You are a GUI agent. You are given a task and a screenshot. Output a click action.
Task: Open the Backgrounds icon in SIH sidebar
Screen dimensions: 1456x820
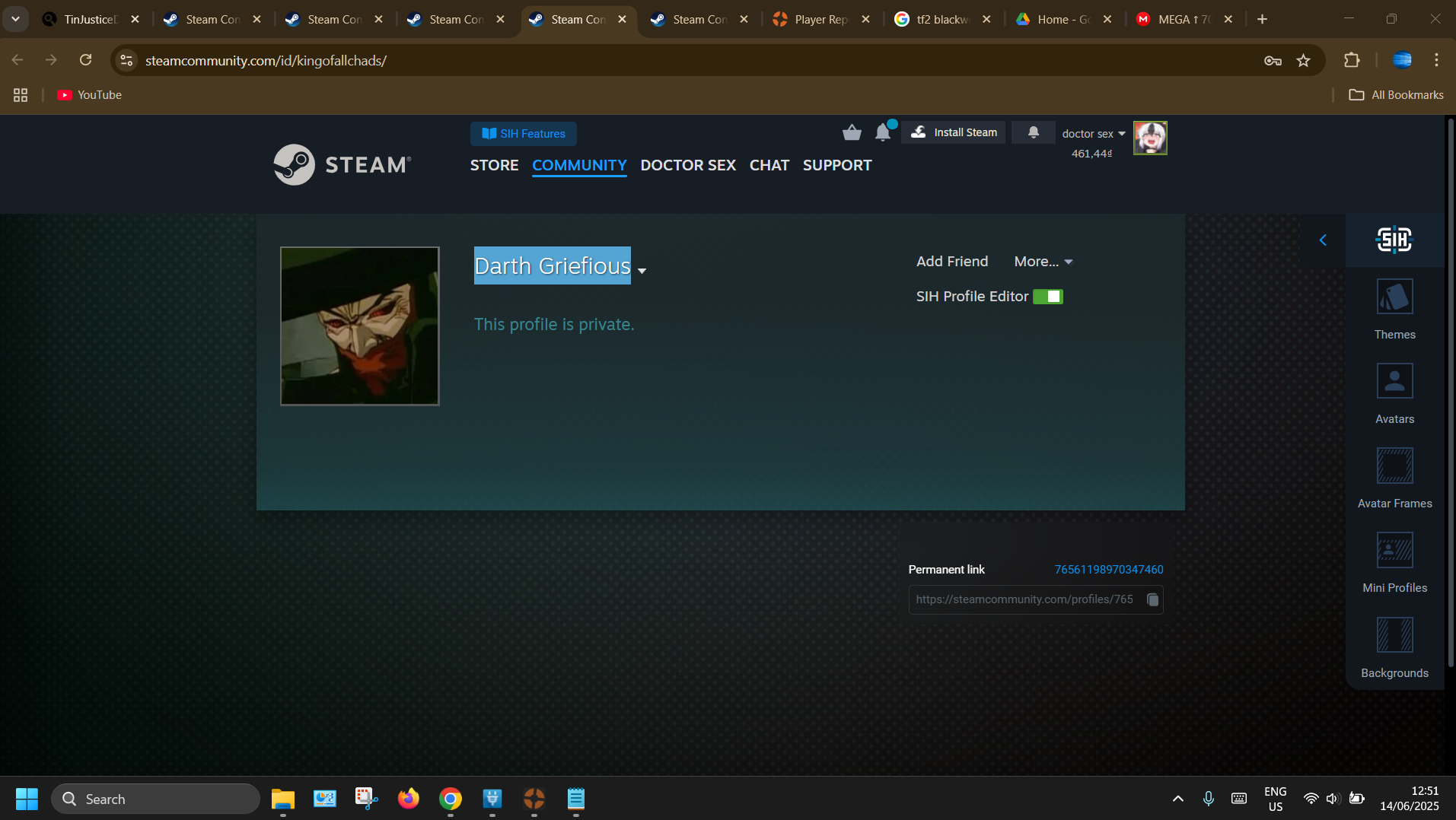(1394, 635)
